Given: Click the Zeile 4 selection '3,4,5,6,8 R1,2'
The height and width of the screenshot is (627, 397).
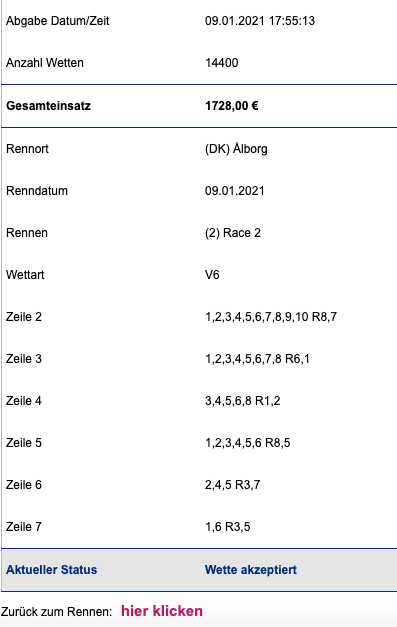Looking at the screenshot, I should pyautogui.click(x=243, y=401).
